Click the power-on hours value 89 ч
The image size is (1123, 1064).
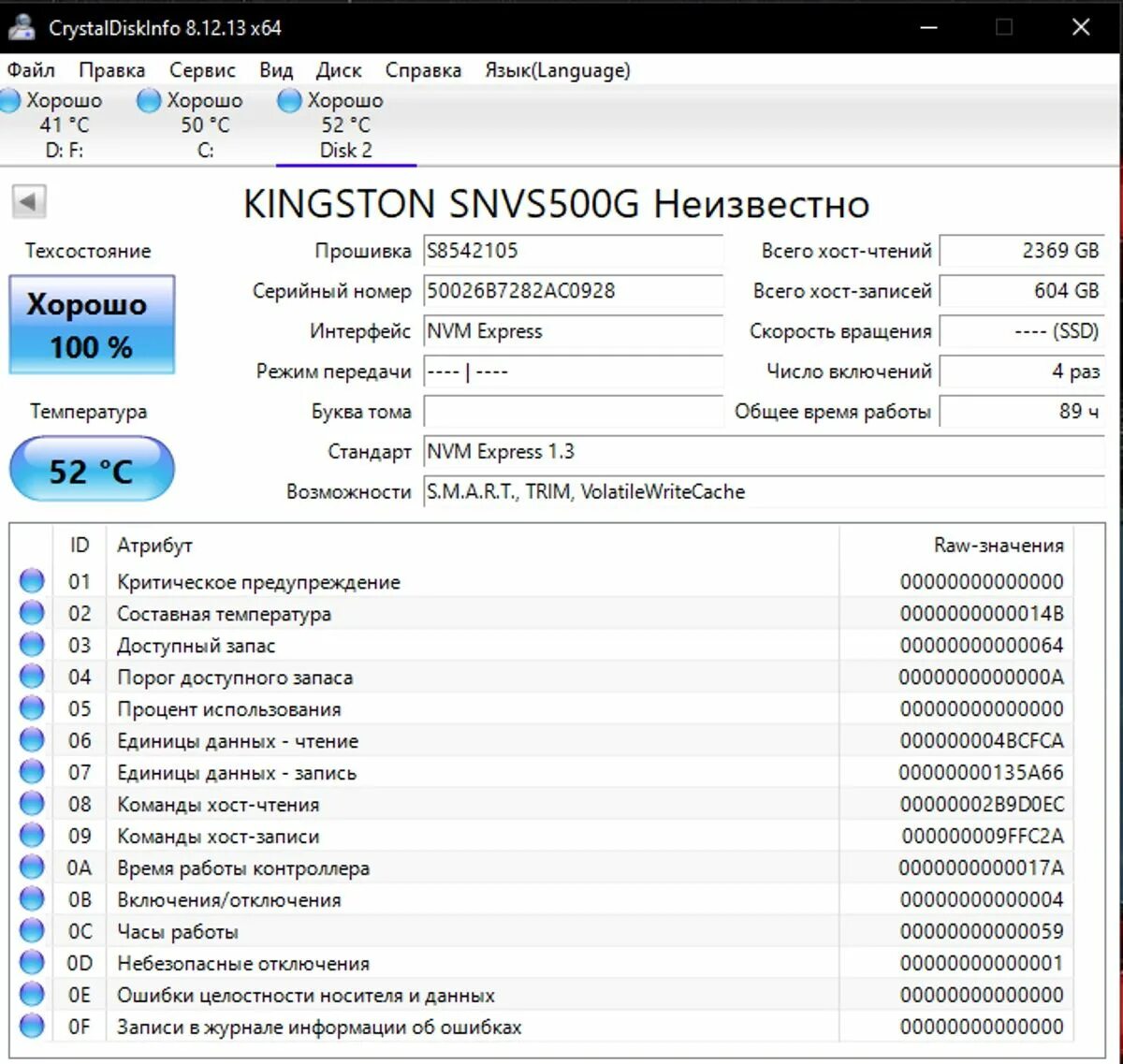tap(1022, 412)
